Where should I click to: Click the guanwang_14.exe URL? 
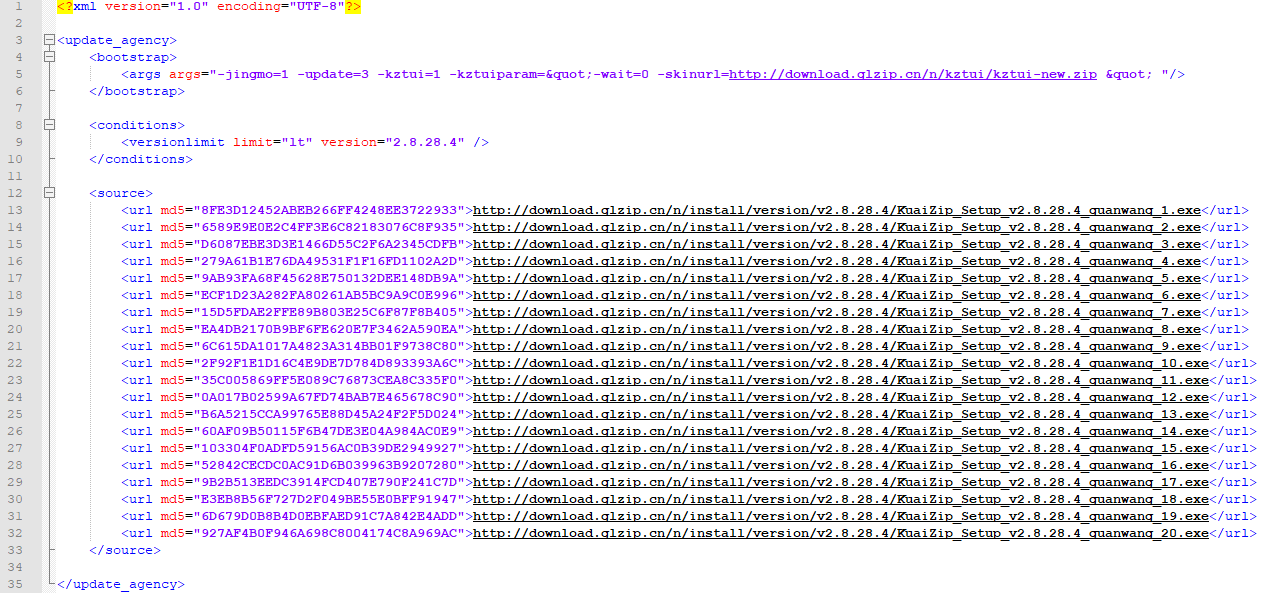pyautogui.click(x=840, y=431)
